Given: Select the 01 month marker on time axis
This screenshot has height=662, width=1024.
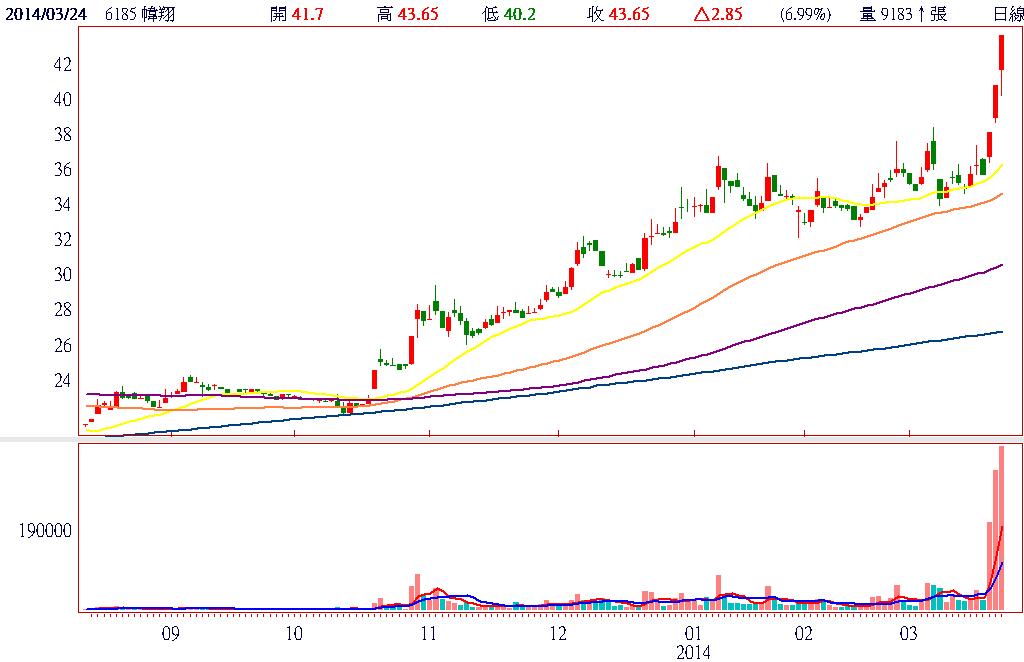Looking at the screenshot, I should (692, 634).
